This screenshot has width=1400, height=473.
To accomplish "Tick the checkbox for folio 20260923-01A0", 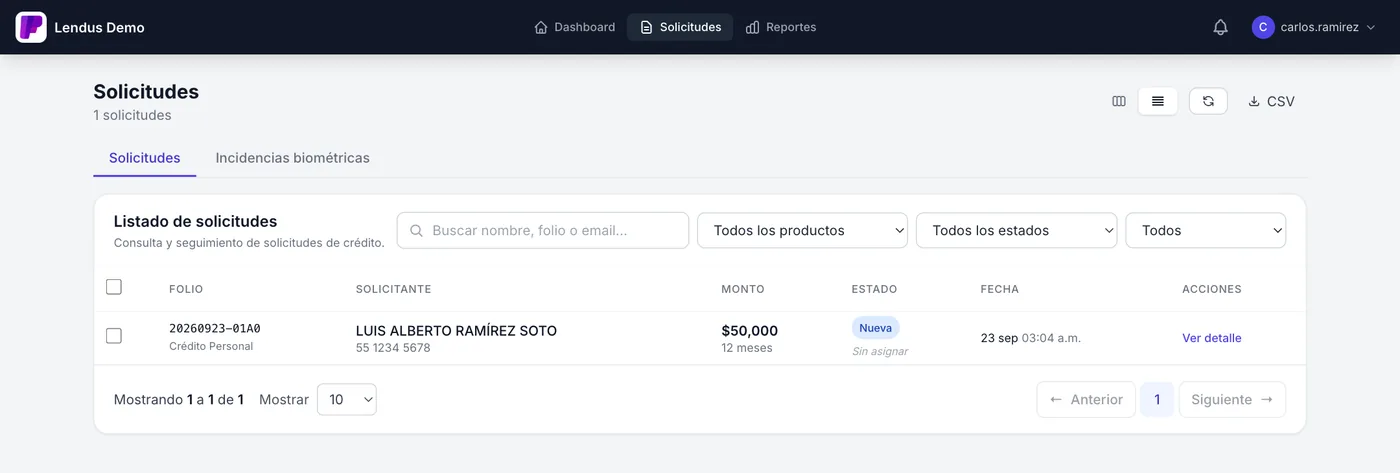I will [114, 336].
